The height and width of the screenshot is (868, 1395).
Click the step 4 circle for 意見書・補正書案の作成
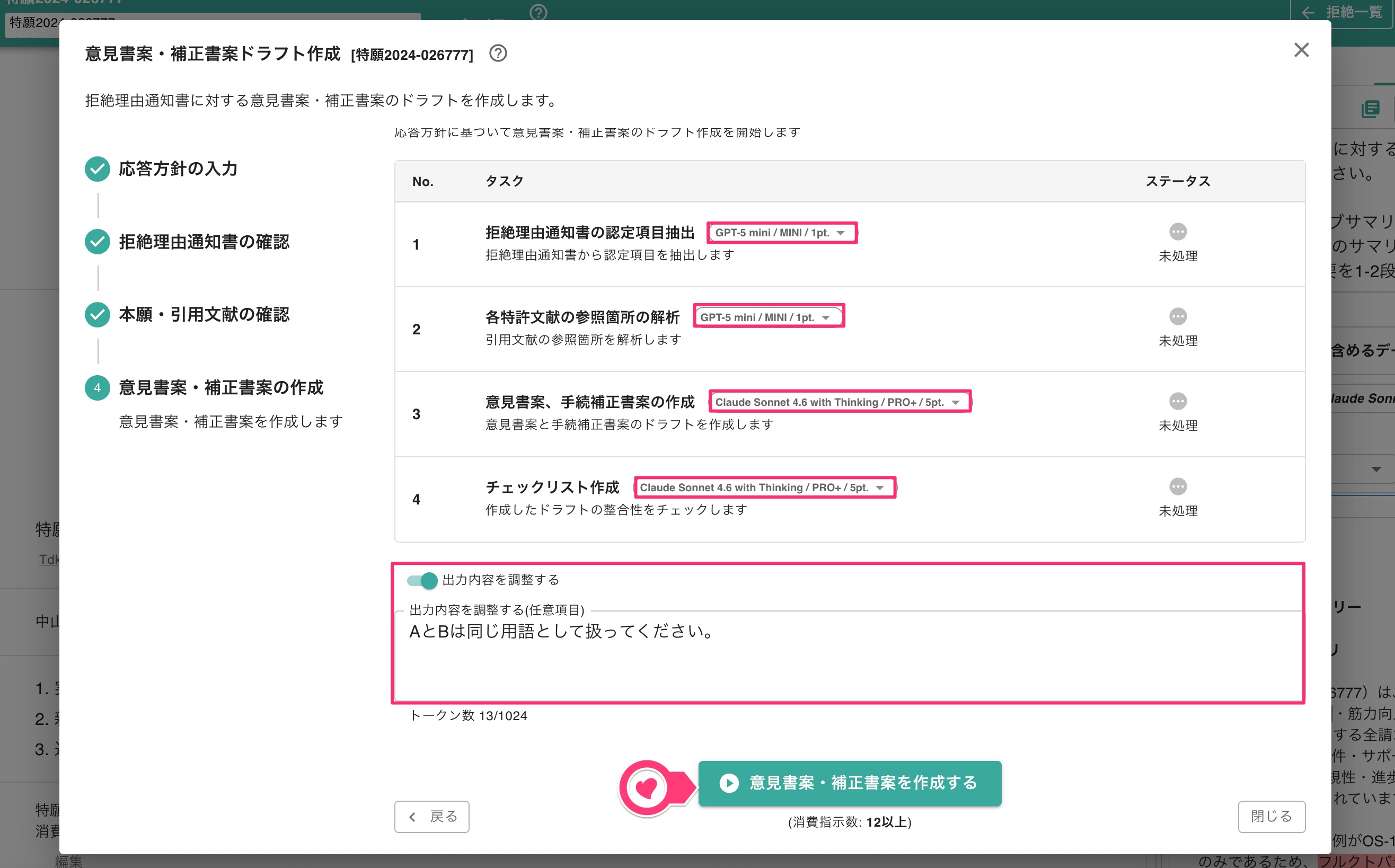[x=98, y=387]
